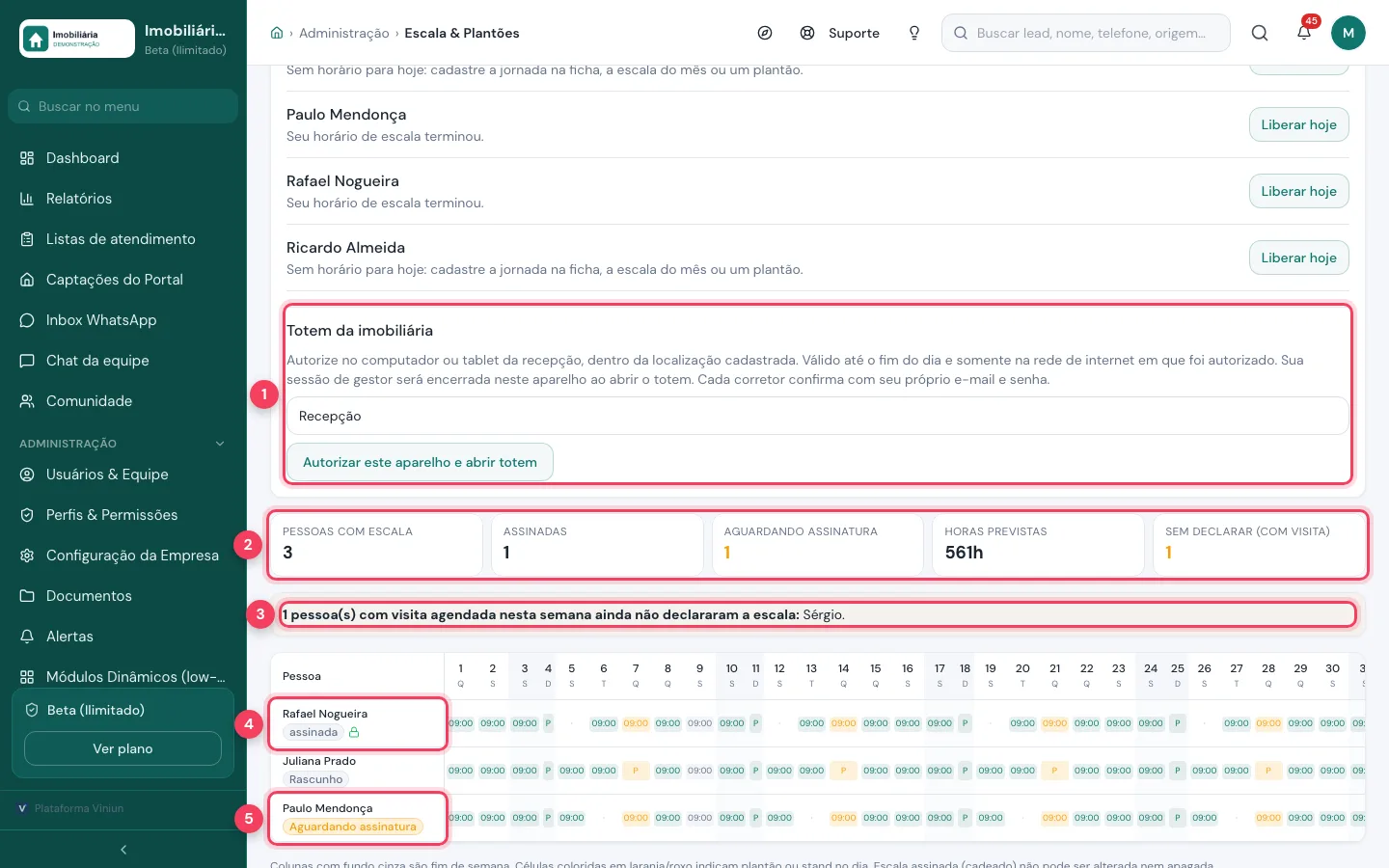Click Liberar hoje for Ricardo Almeida
Screen dimensions: 1389x868
[1298, 258]
